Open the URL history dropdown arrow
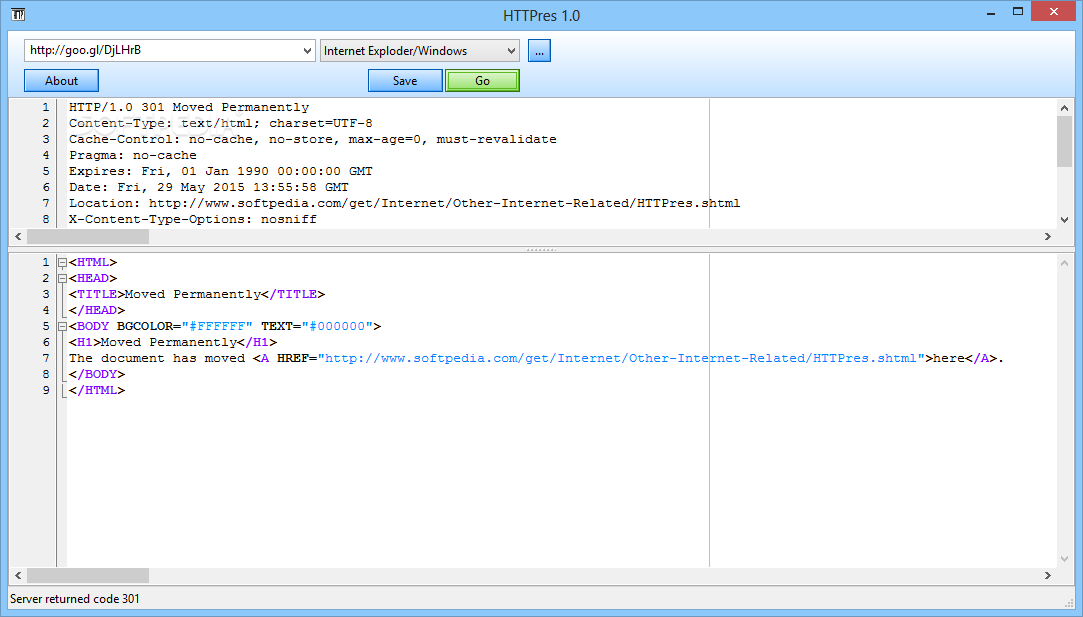 point(307,50)
